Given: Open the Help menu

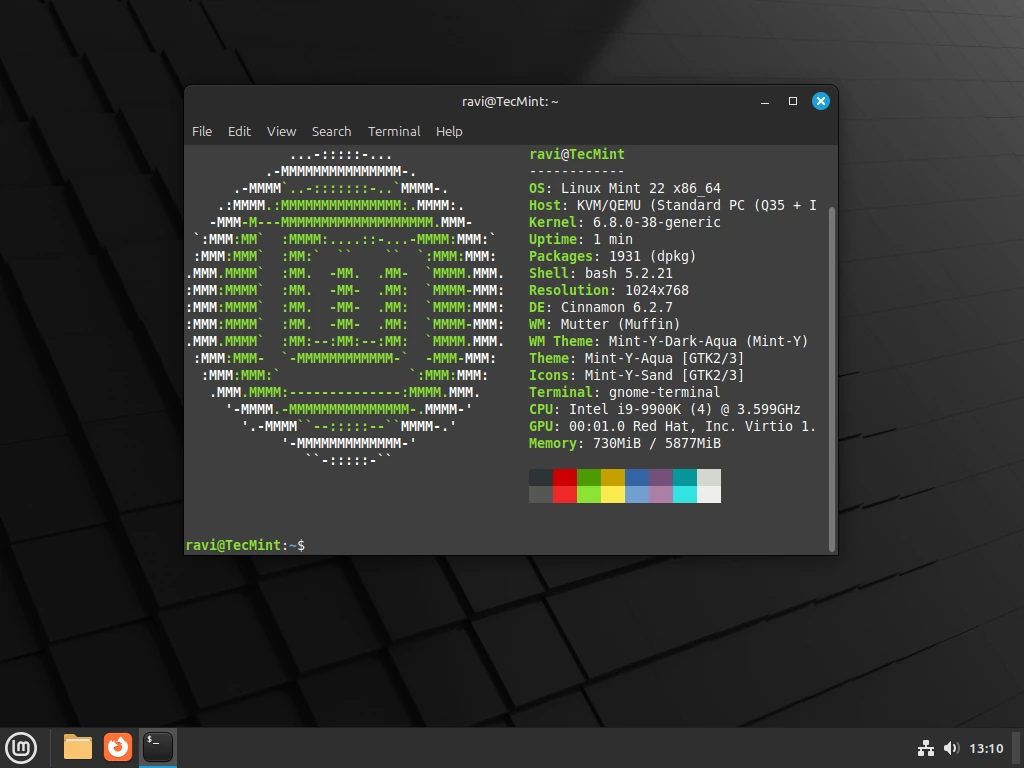Looking at the screenshot, I should [x=449, y=131].
